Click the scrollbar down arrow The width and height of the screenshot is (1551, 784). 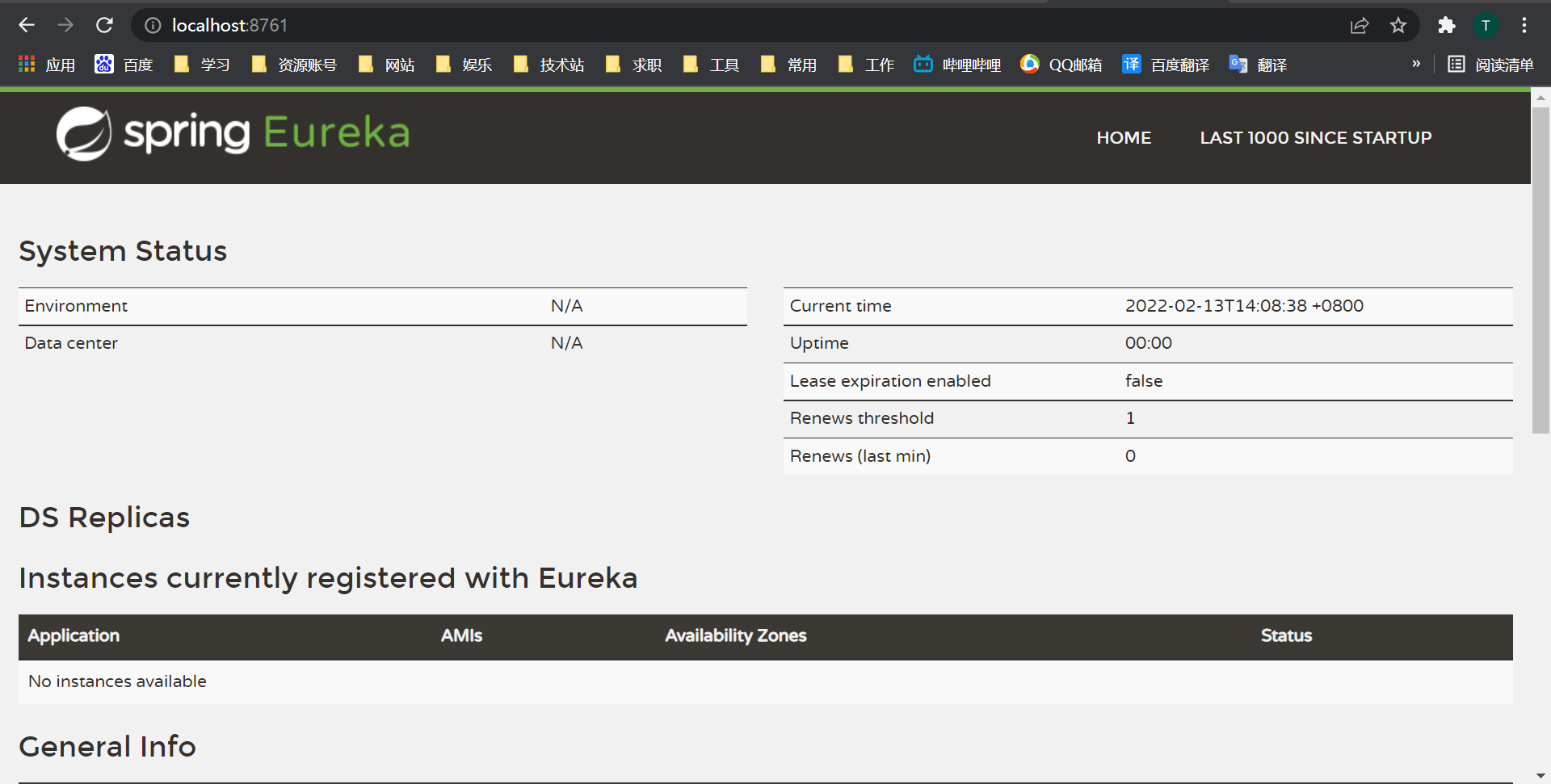pyautogui.click(x=1540, y=776)
